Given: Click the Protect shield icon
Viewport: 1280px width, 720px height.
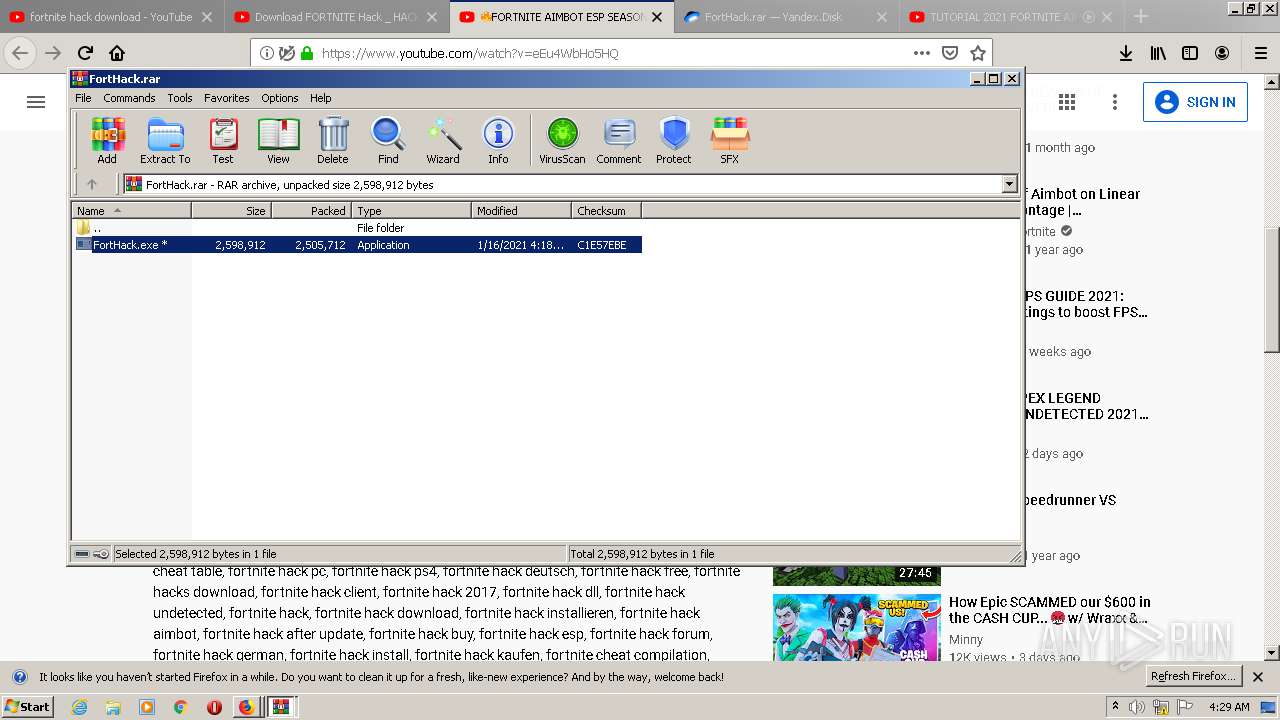Looking at the screenshot, I should [x=674, y=140].
